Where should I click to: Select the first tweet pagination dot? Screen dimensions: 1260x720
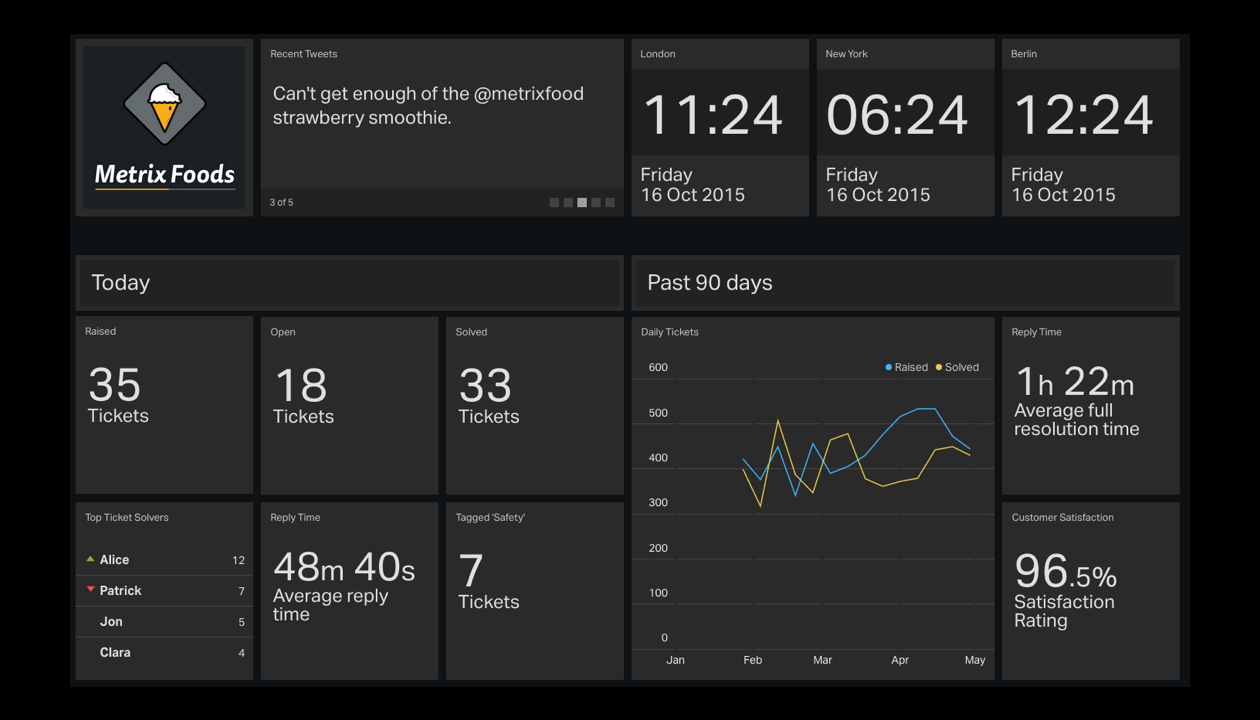554,203
